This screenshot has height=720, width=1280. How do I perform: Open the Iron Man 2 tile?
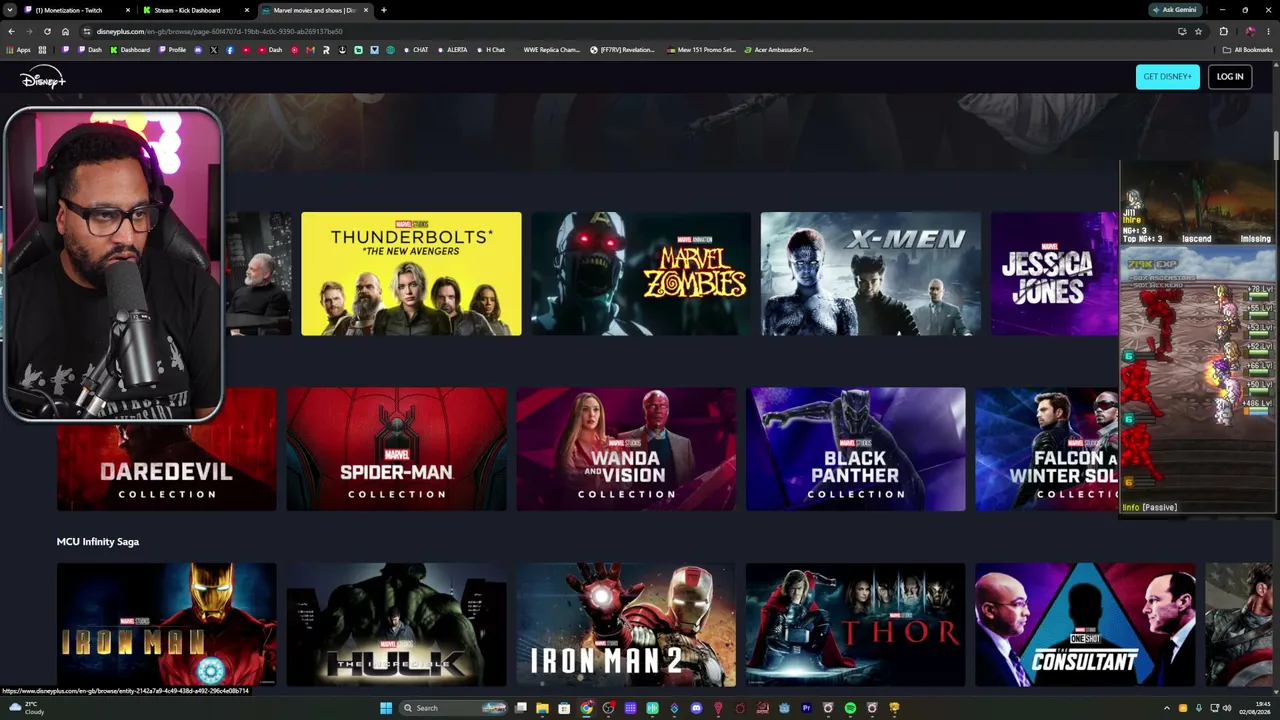626,625
